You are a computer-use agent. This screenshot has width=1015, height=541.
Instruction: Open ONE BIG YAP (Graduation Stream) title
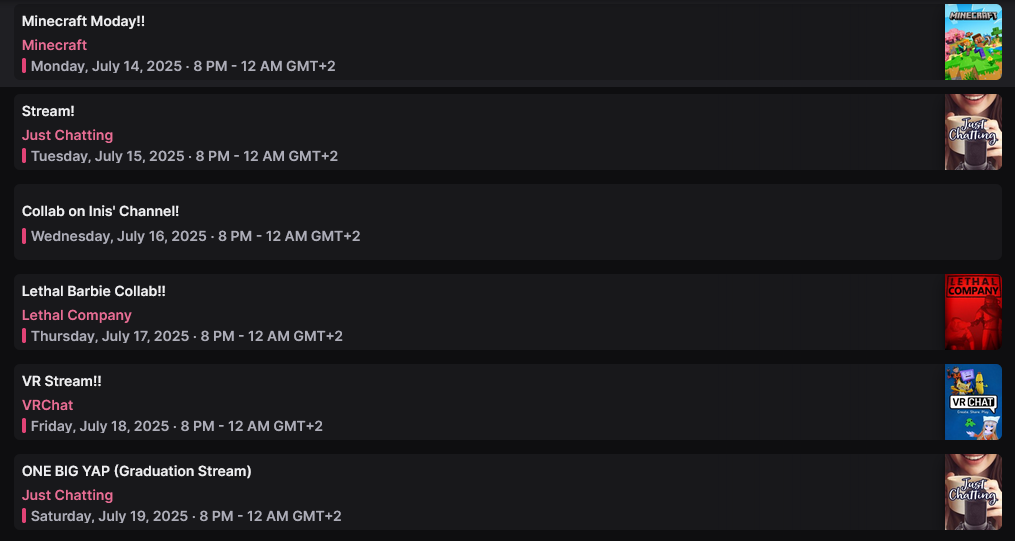(x=137, y=471)
